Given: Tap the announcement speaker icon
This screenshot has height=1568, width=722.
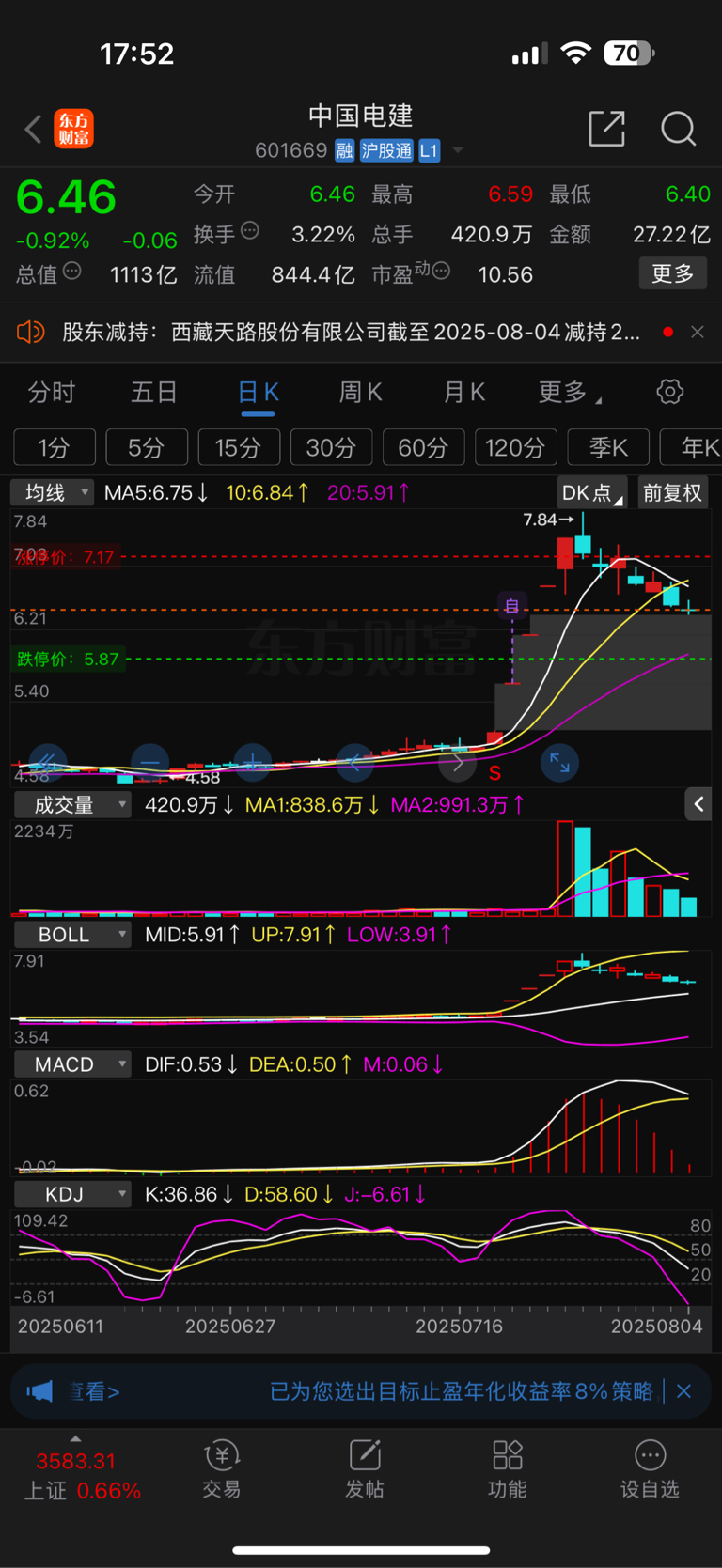Looking at the screenshot, I should [31, 332].
